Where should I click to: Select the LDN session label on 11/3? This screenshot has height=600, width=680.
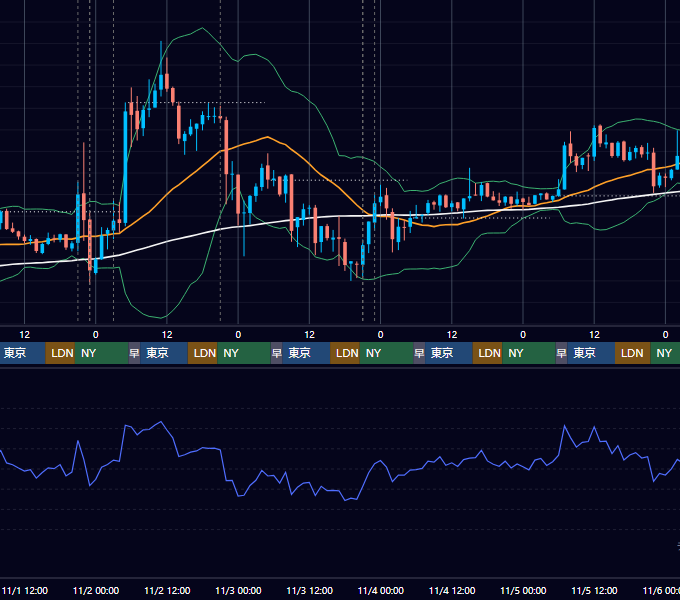(x=347, y=353)
